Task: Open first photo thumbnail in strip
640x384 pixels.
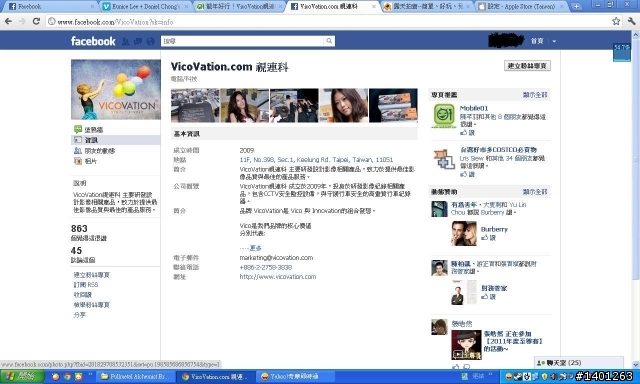Action: click(195, 106)
